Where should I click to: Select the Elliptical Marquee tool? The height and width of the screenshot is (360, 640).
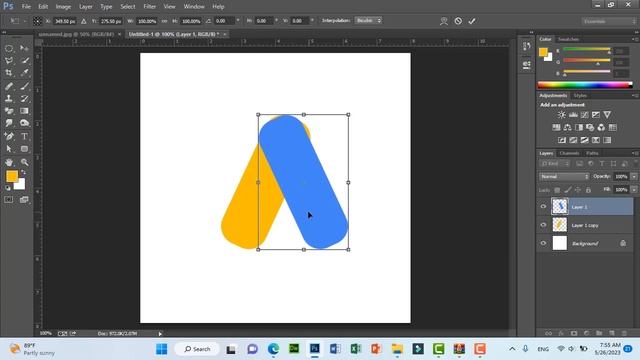[9, 49]
